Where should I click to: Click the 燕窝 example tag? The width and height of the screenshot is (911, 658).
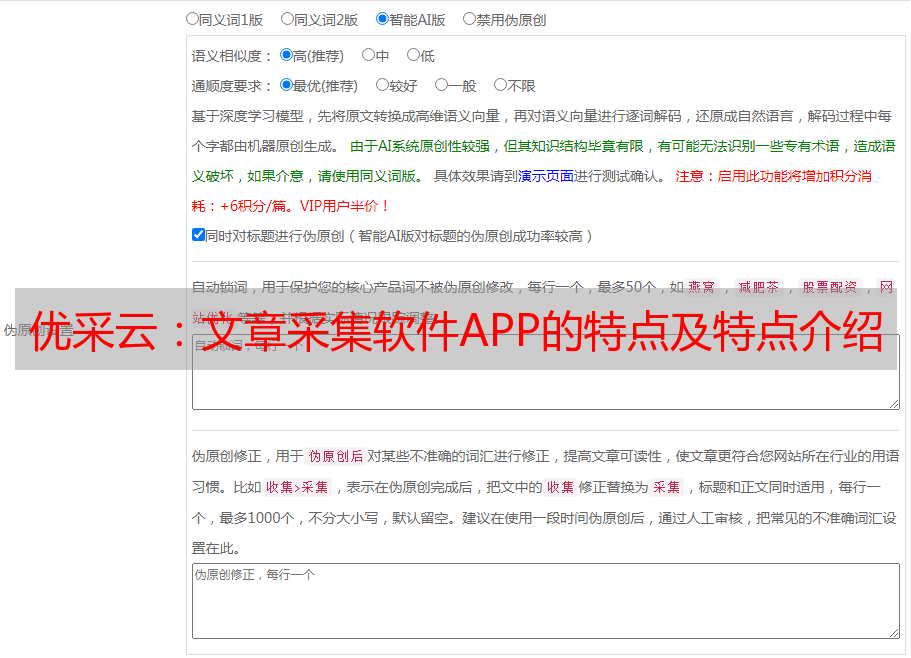click(x=702, y=287)
